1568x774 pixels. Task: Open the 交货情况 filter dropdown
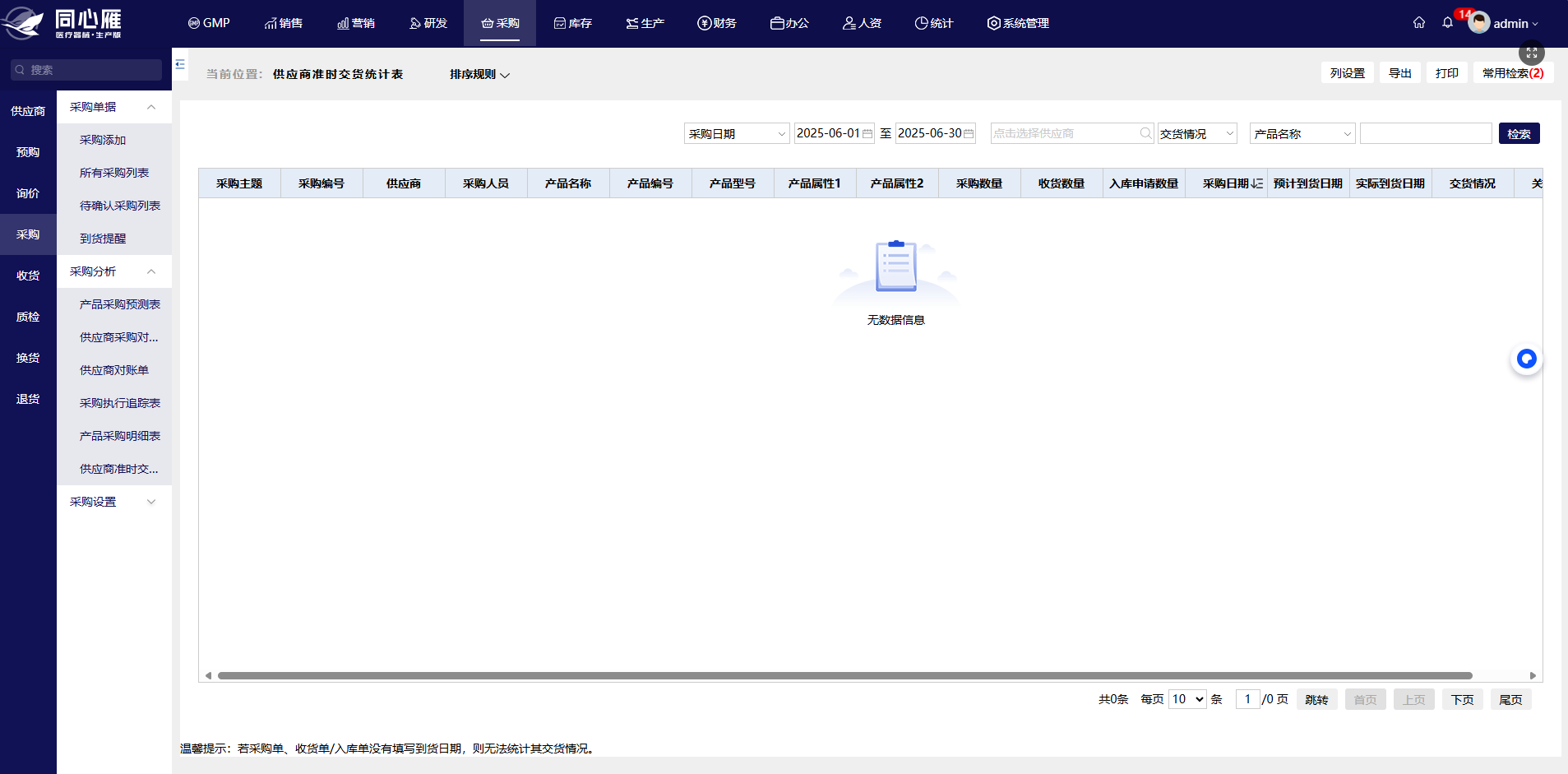pyautogui.click(x=1197, y=133)
